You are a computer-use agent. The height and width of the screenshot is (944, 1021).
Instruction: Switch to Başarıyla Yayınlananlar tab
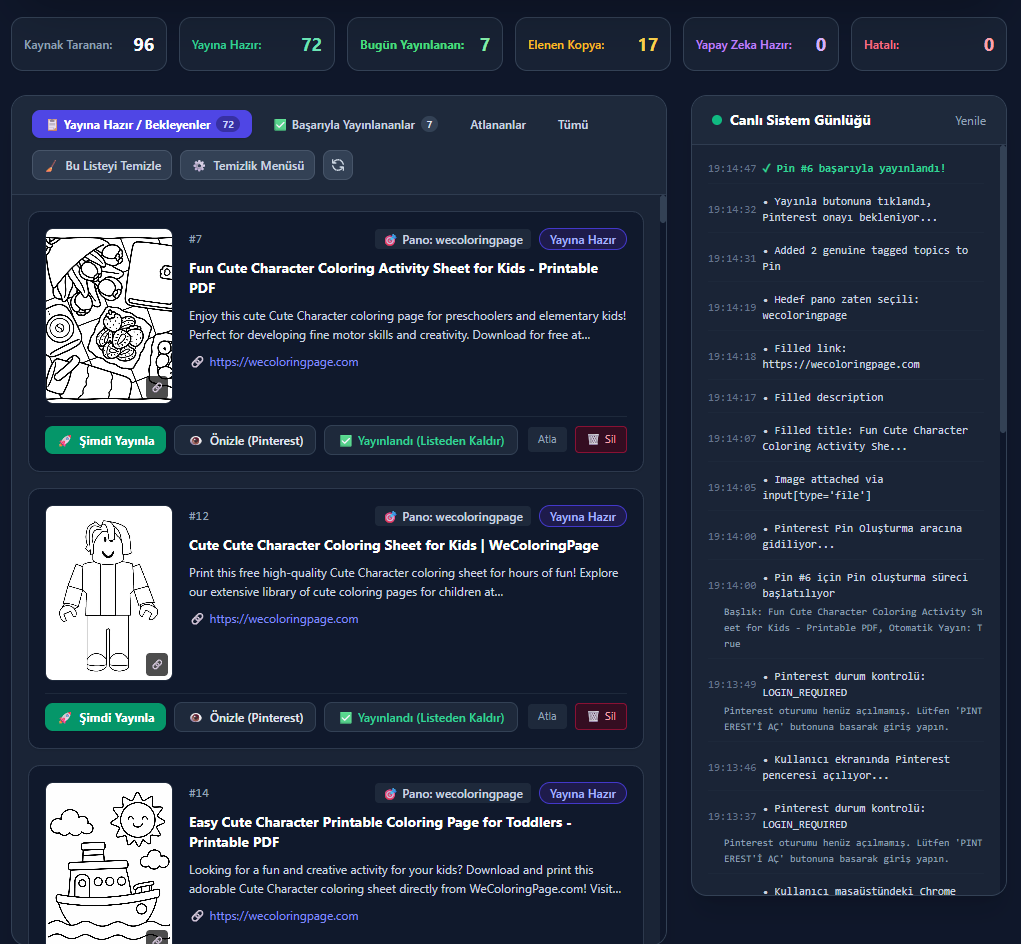[x=356, y=124]
